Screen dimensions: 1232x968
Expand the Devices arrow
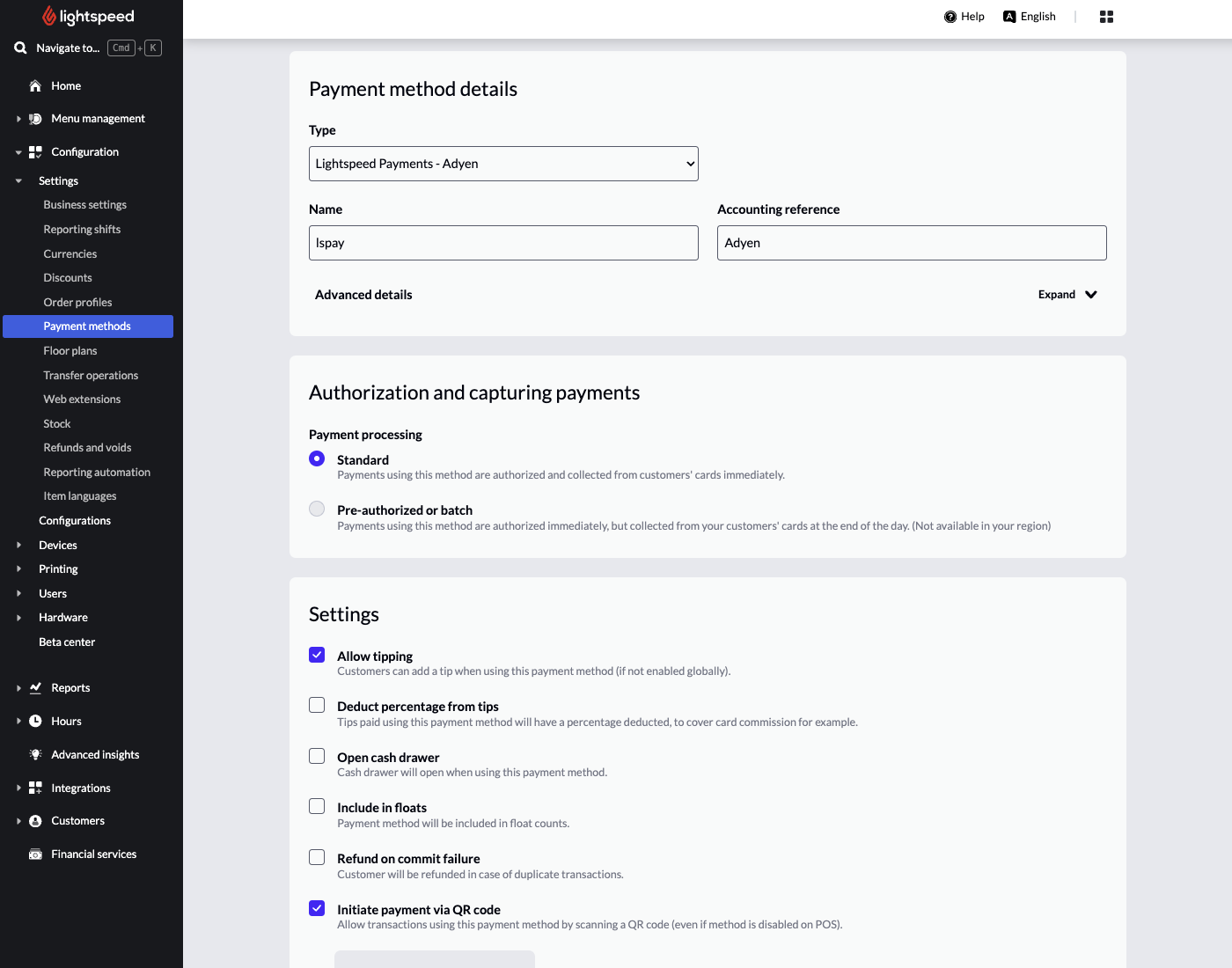coord(18,545)
